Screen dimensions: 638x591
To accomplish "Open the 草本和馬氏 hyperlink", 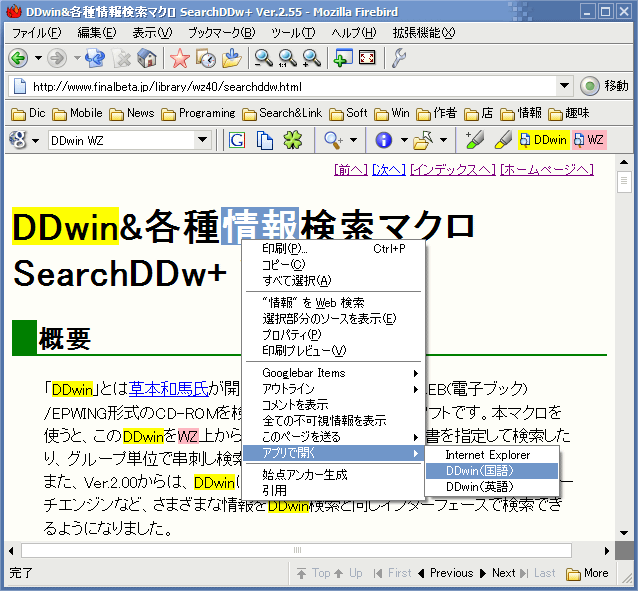I will click(x=168, y=389).
